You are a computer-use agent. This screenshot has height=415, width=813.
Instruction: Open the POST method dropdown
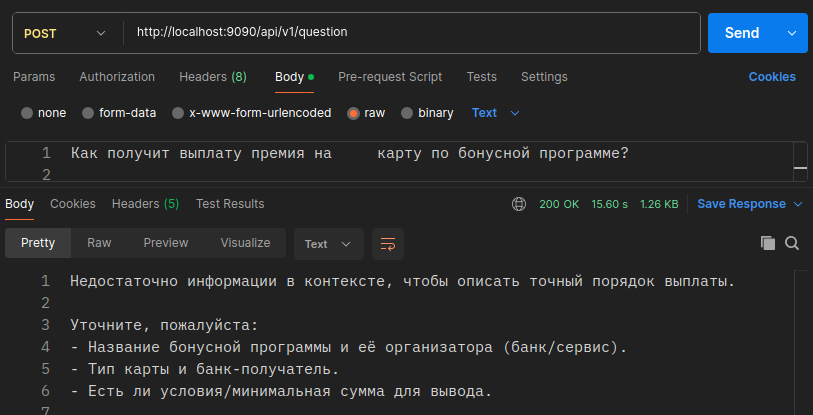click(x=65, y=33)
